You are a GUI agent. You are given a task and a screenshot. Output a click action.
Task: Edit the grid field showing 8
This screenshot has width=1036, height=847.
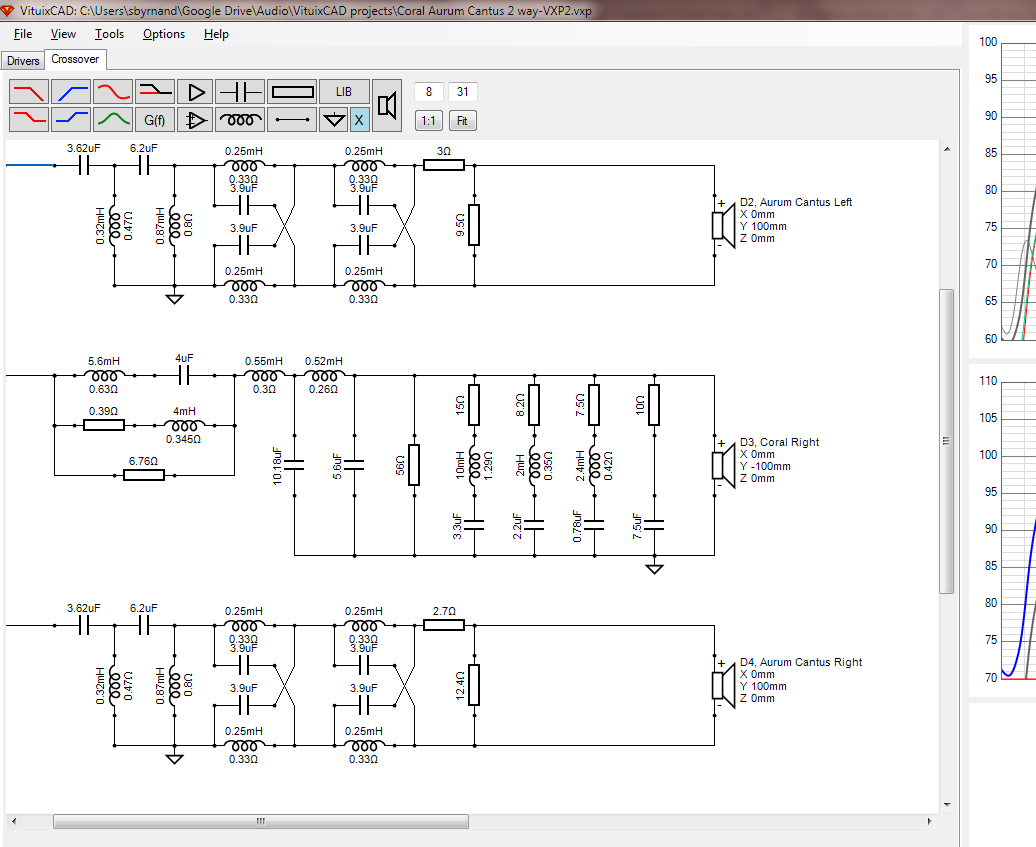click(x=428, y=92)
